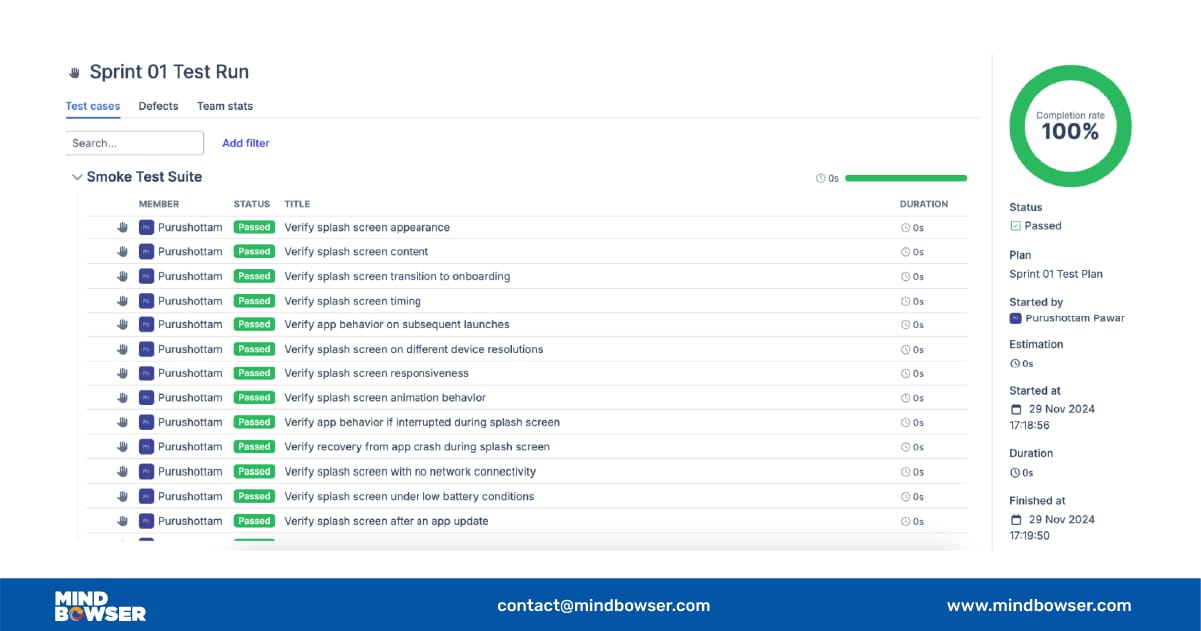The width and height of the screenshot is (1201, 631).
Task: Click the drag handle on Verify splash screen timing row
Action: tap(122, 300)
